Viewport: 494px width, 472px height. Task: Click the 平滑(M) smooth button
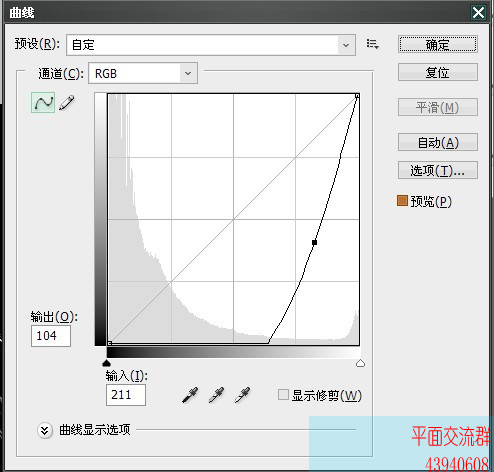pos(438,107)
